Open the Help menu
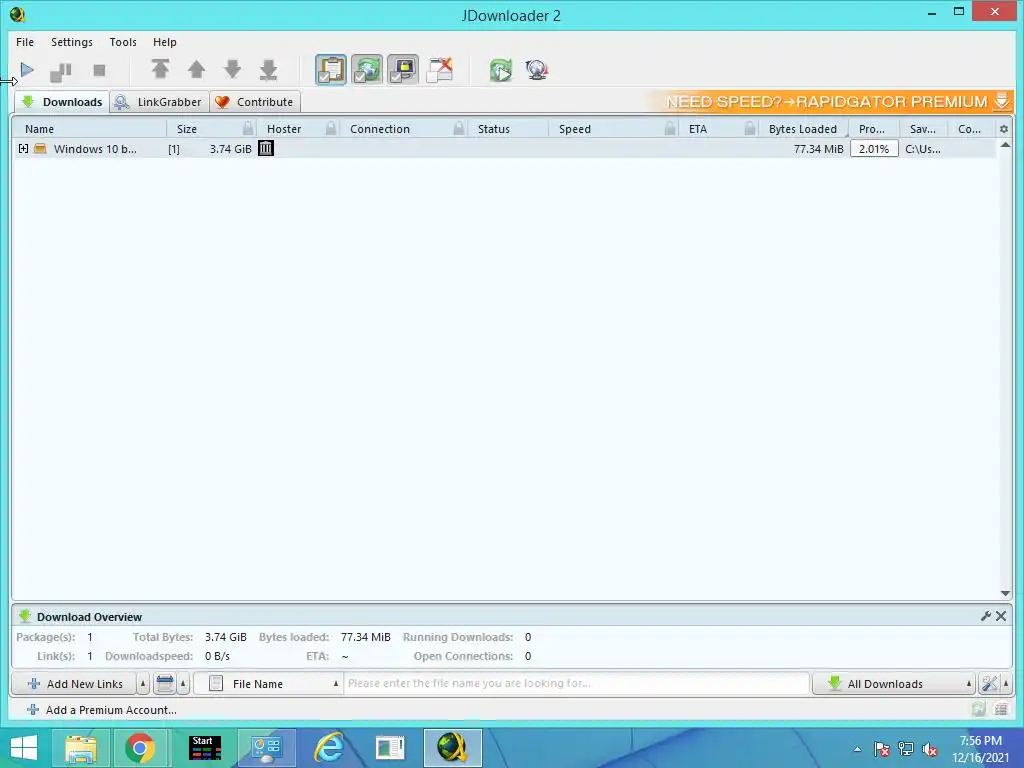 click(x=165, y=42)
